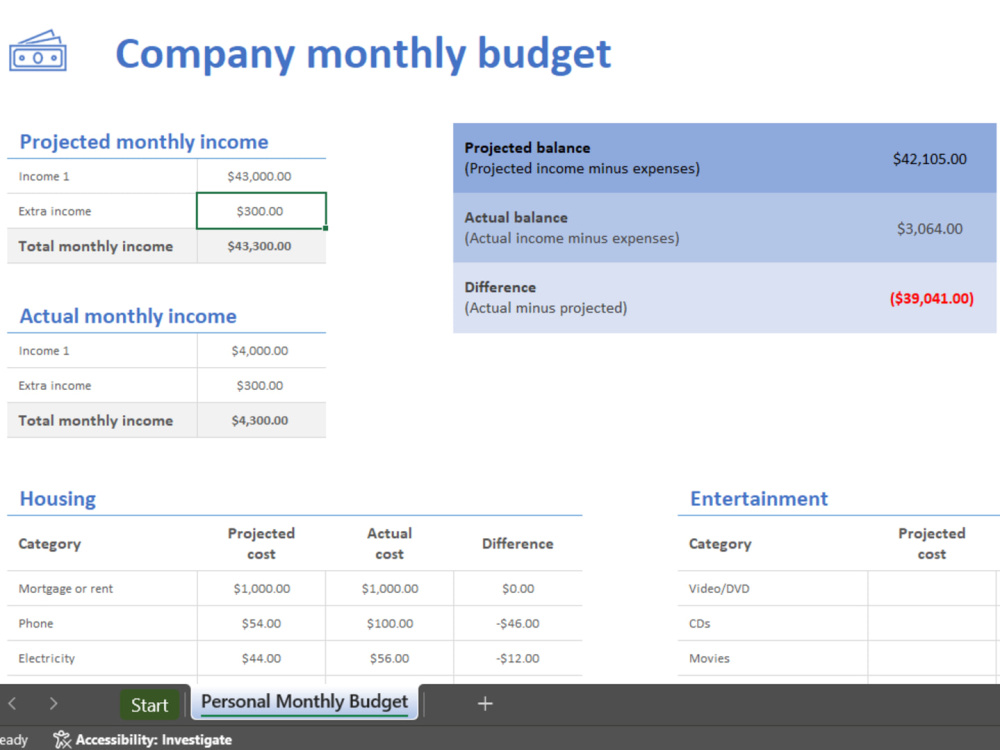Select Electricity difference -$12.00 cell

point(518,658)
